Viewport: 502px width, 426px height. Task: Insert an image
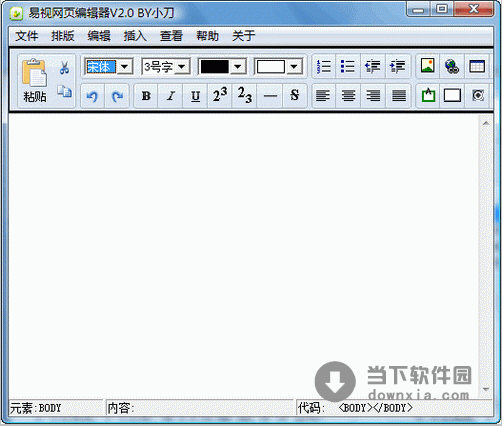(428, 66)
